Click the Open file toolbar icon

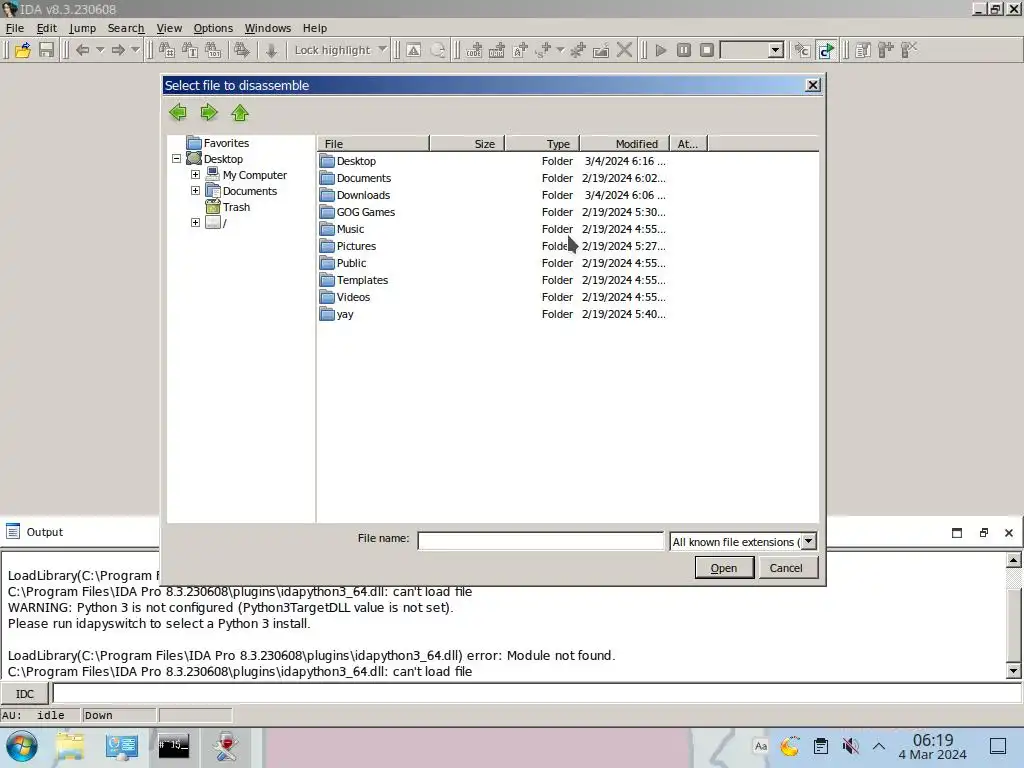coord(23,50)
